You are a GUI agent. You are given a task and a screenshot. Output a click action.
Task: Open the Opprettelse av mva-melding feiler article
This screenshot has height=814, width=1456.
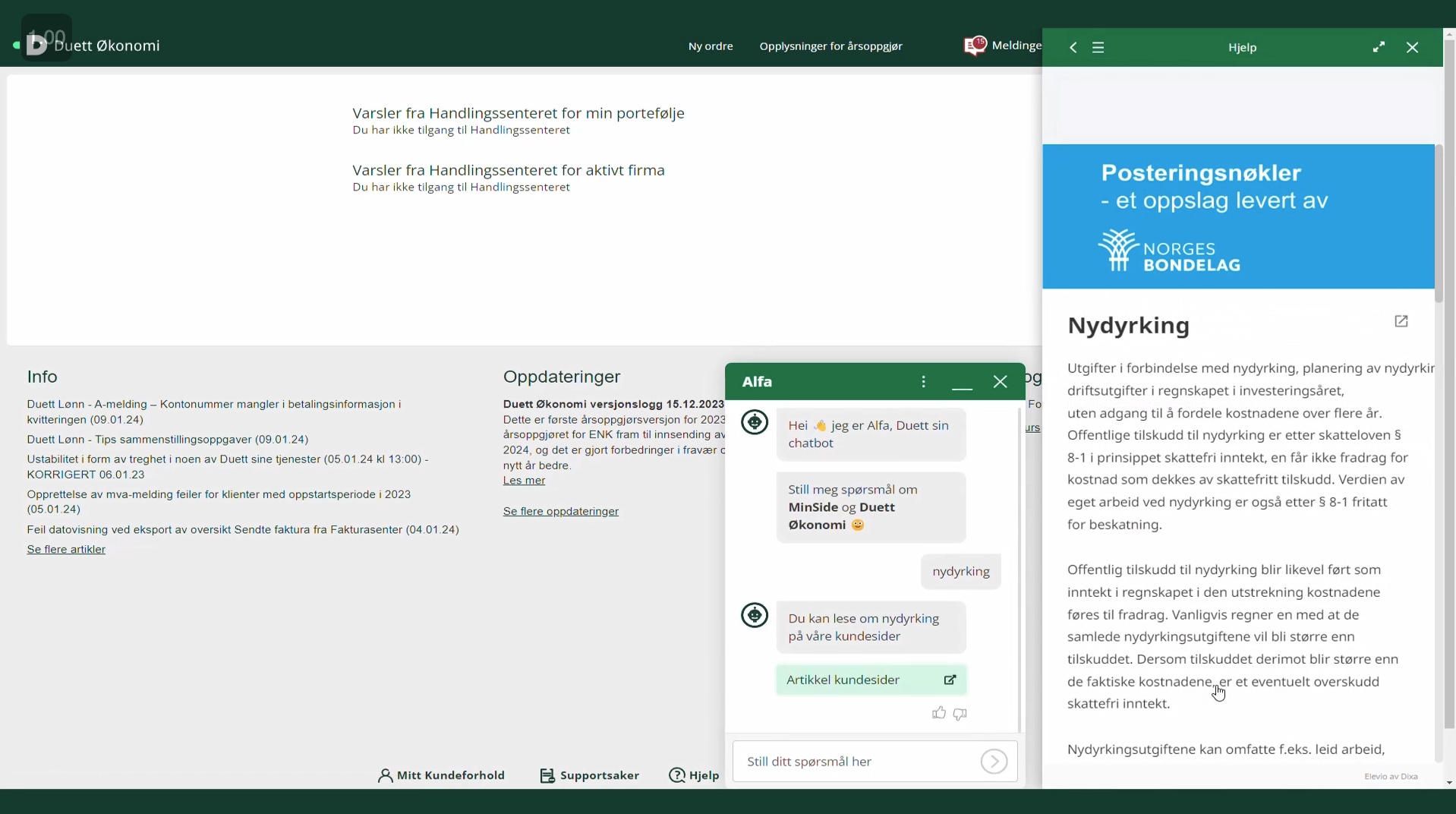(219, 502)
